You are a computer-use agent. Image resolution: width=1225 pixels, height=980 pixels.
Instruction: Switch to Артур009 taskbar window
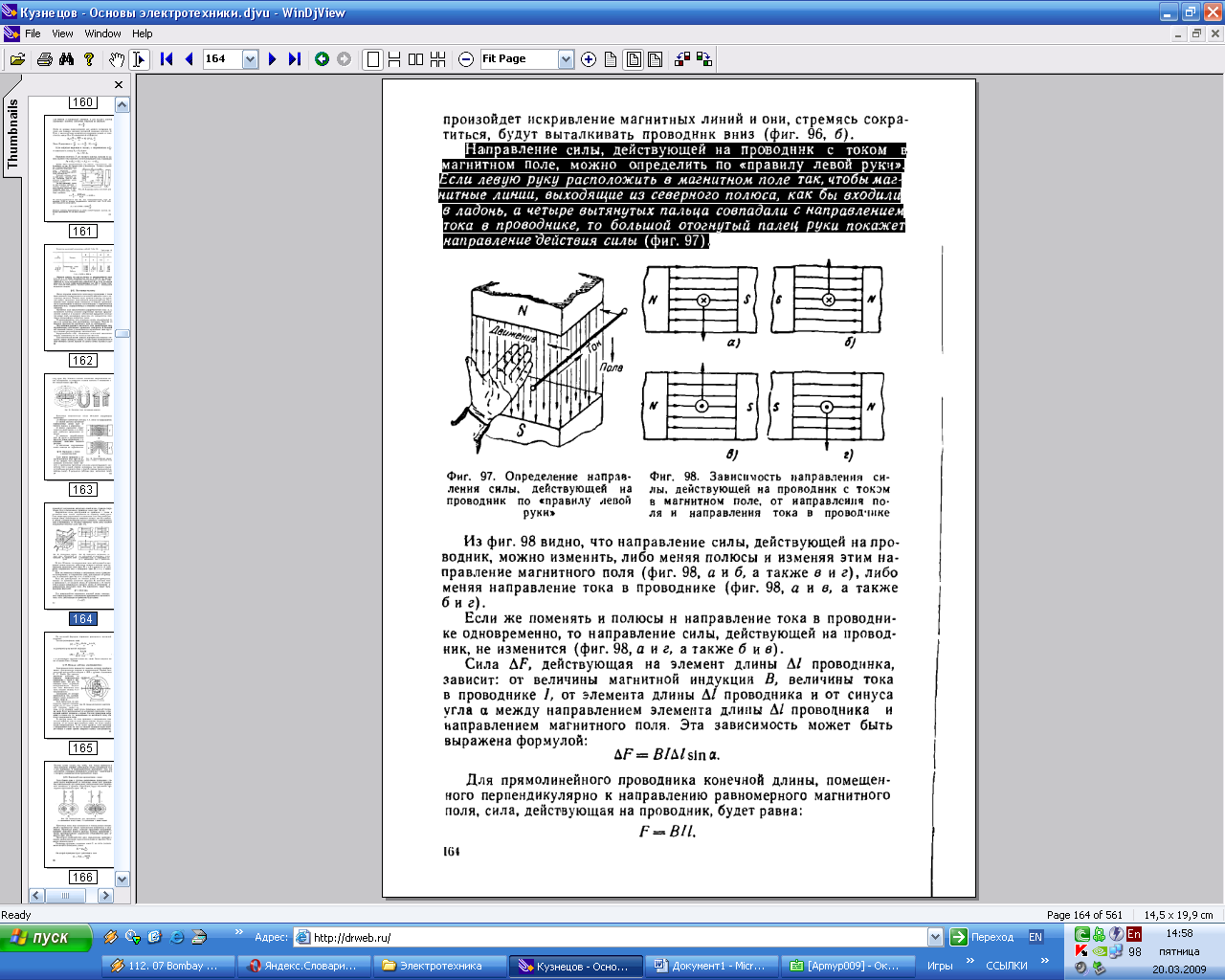[848, 966]
